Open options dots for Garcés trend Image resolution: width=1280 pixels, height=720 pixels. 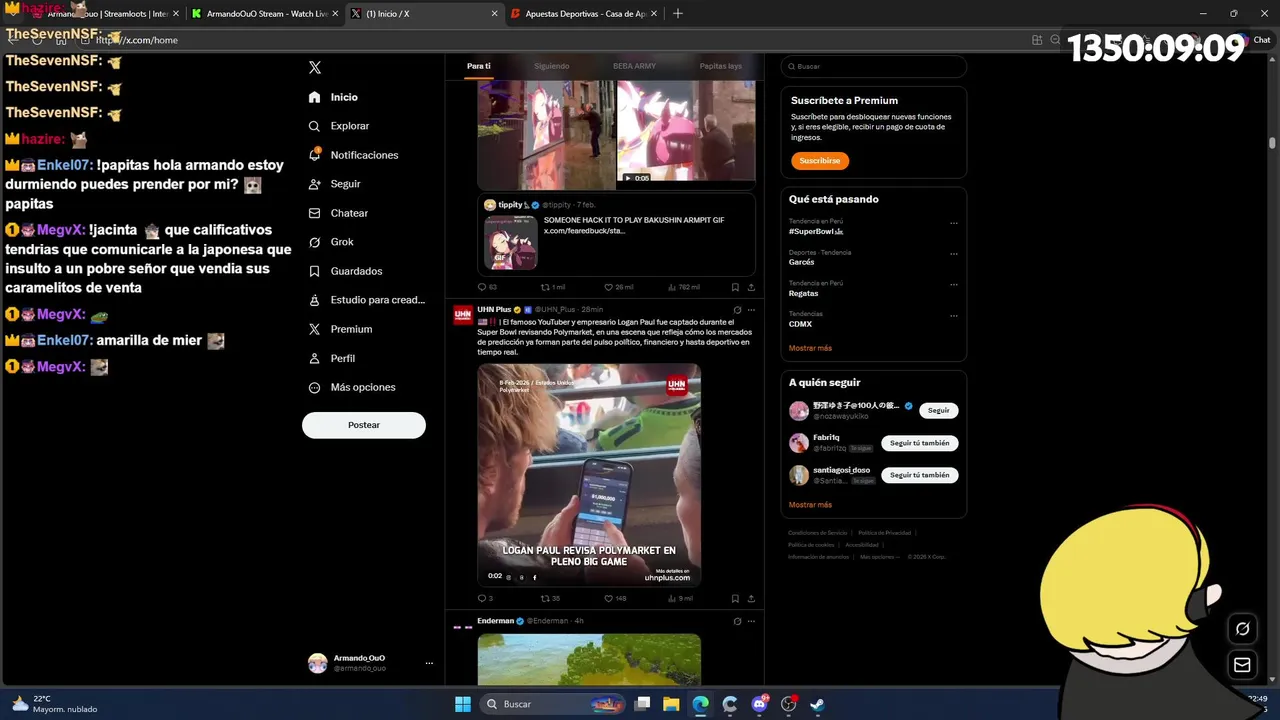click(x=954, y=254)
